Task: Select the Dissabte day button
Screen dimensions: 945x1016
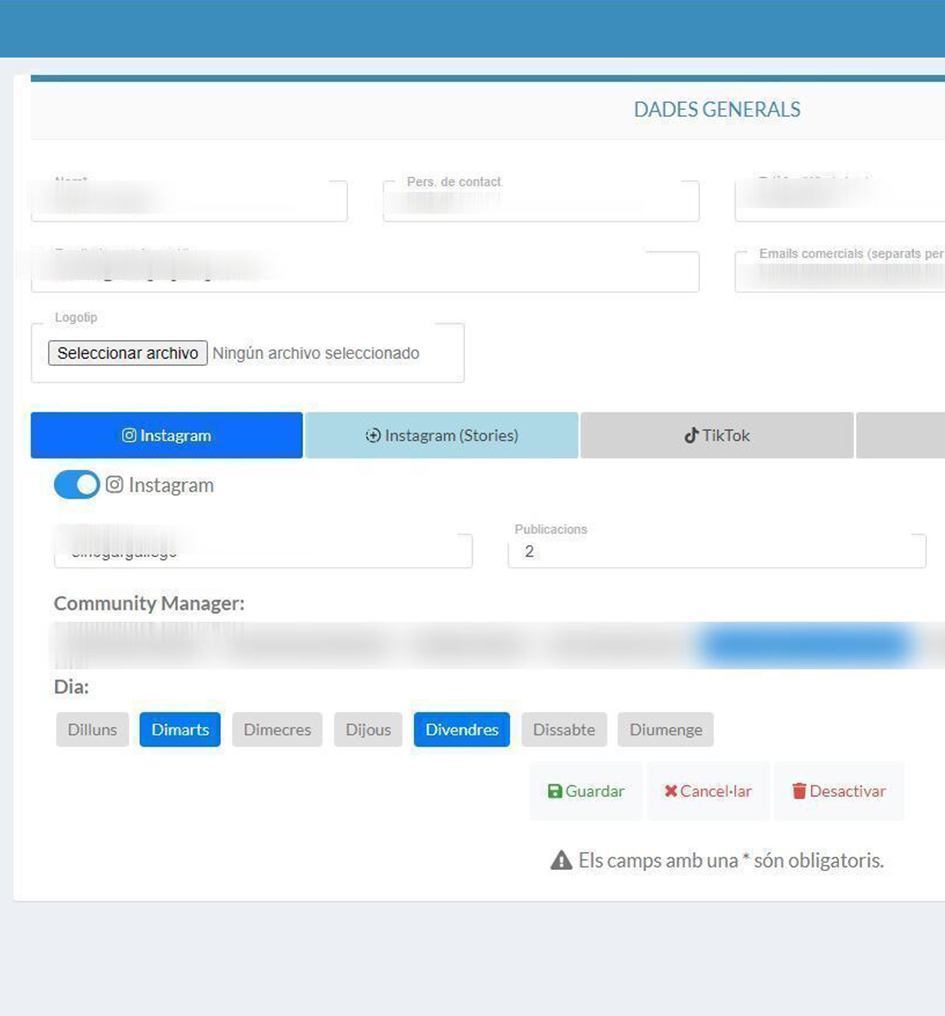Action: pos(563,730)
